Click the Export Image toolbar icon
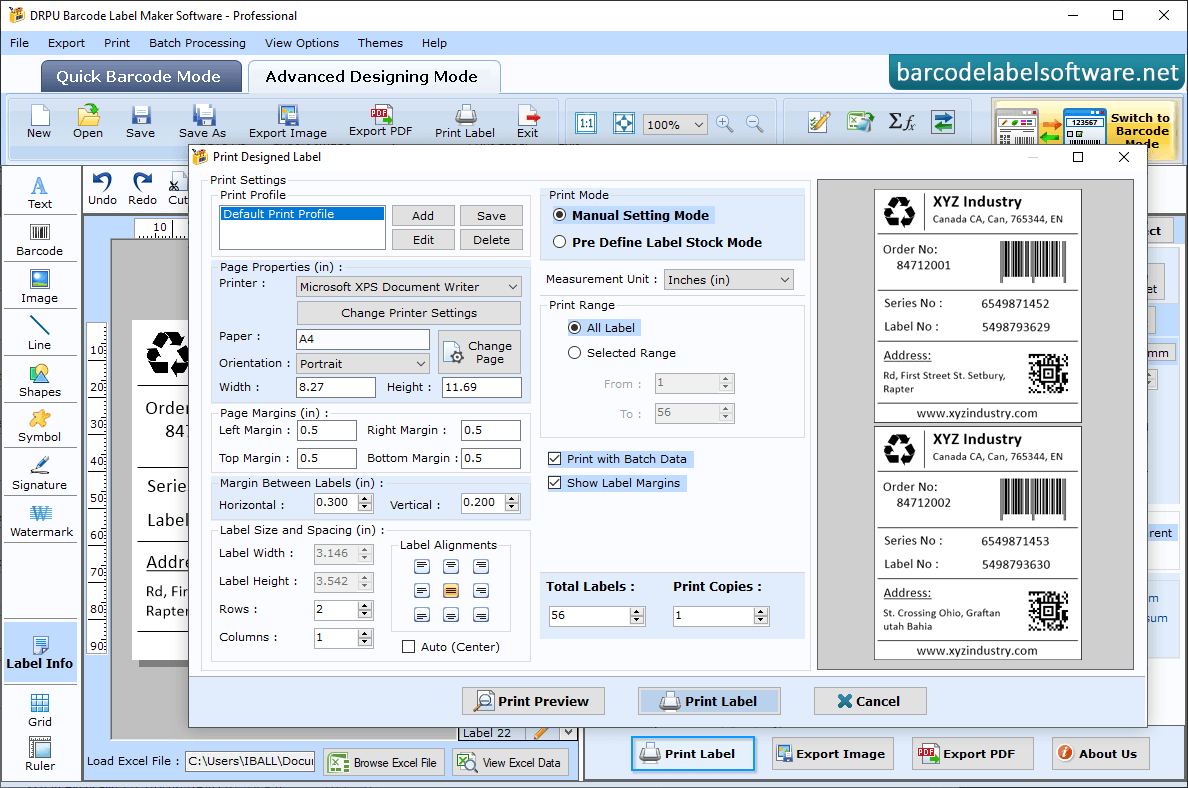The width and height of the screenshot is (1188, 788). pyautogui.click(x=288, y=121)
